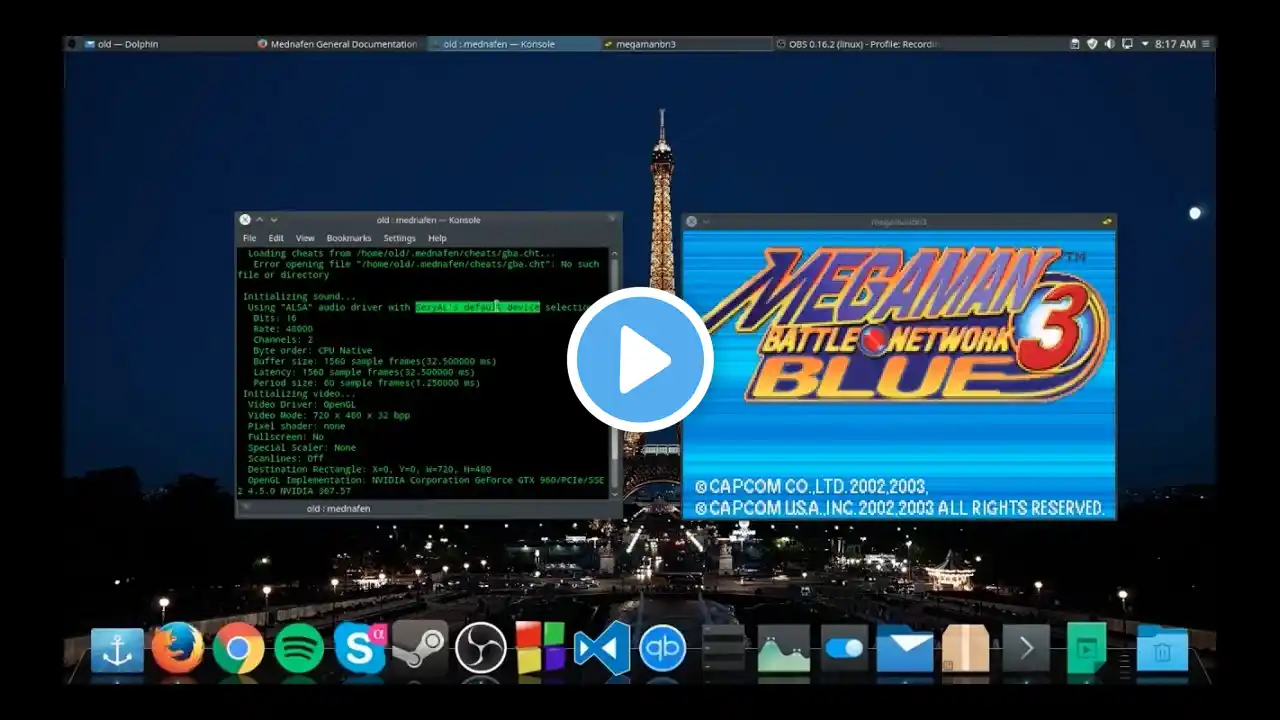Click the 'Special Scaler: None' line in Konsole
Viewport: 1280px width, 720px height.
[x=302, y=447]
